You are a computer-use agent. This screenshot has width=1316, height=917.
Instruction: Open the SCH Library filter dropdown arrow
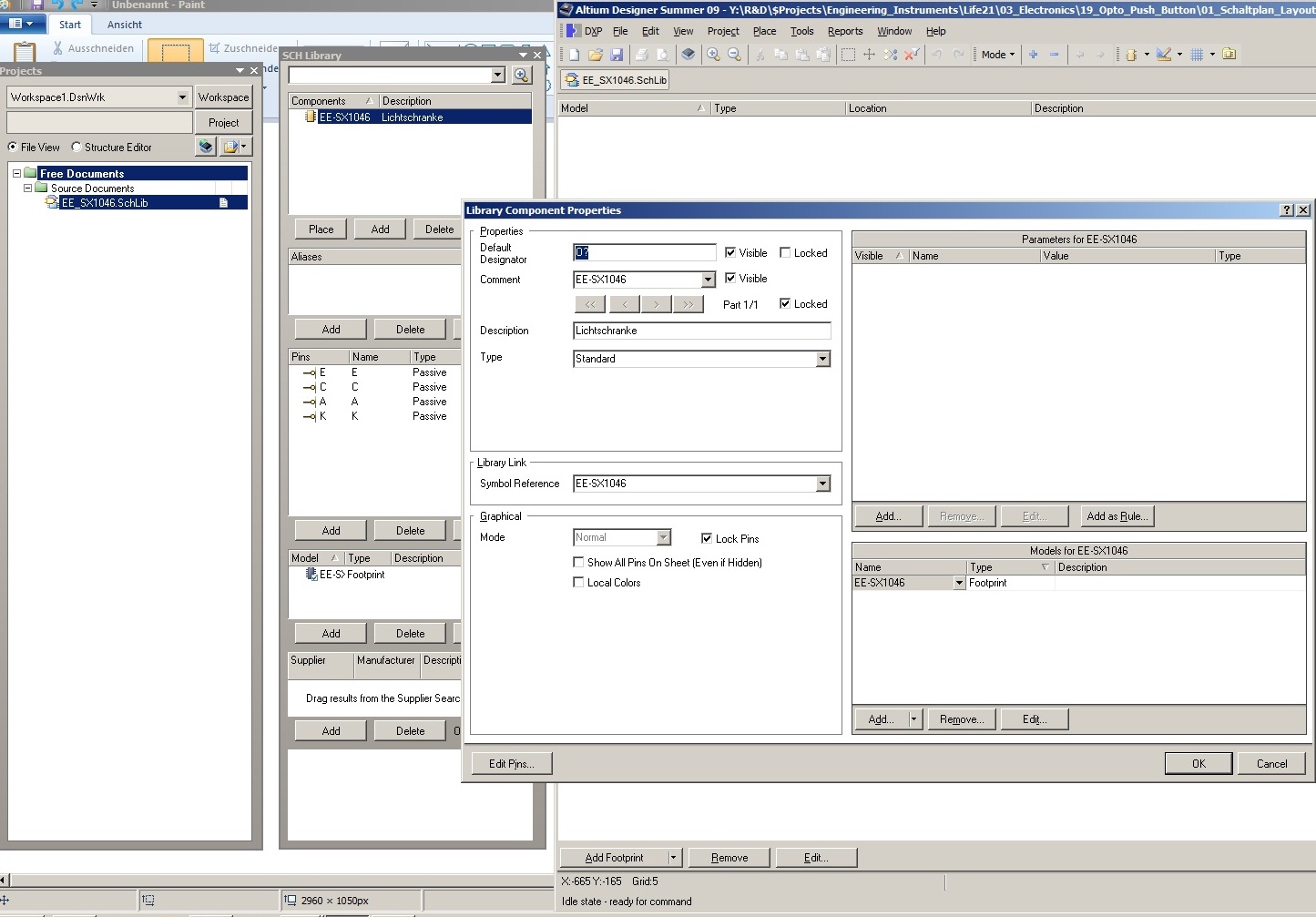click(x=497, y=75)
